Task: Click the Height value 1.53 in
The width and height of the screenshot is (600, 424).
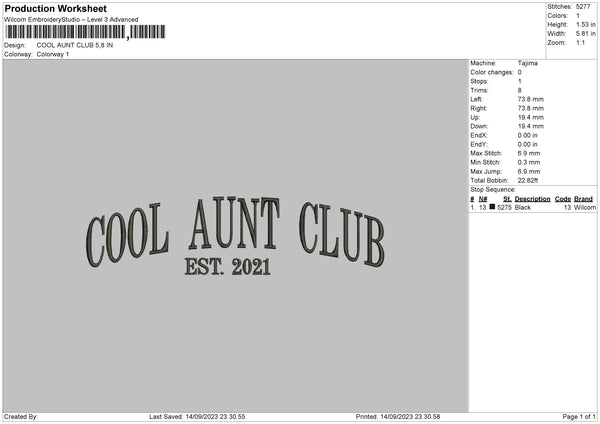Action: [585, 24]
